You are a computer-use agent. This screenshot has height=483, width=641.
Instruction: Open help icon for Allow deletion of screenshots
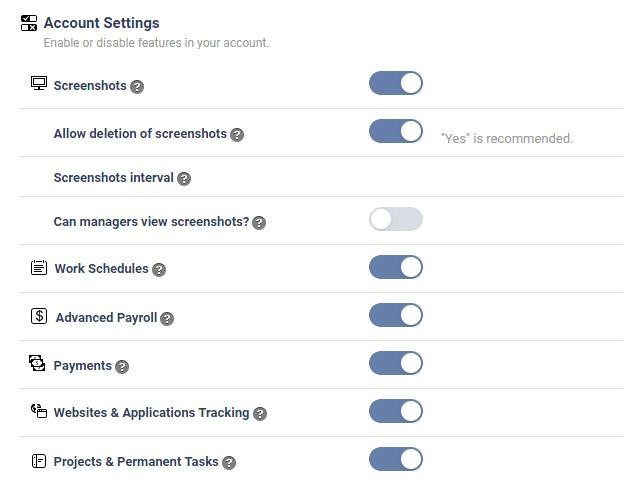[x=237, y=134]
